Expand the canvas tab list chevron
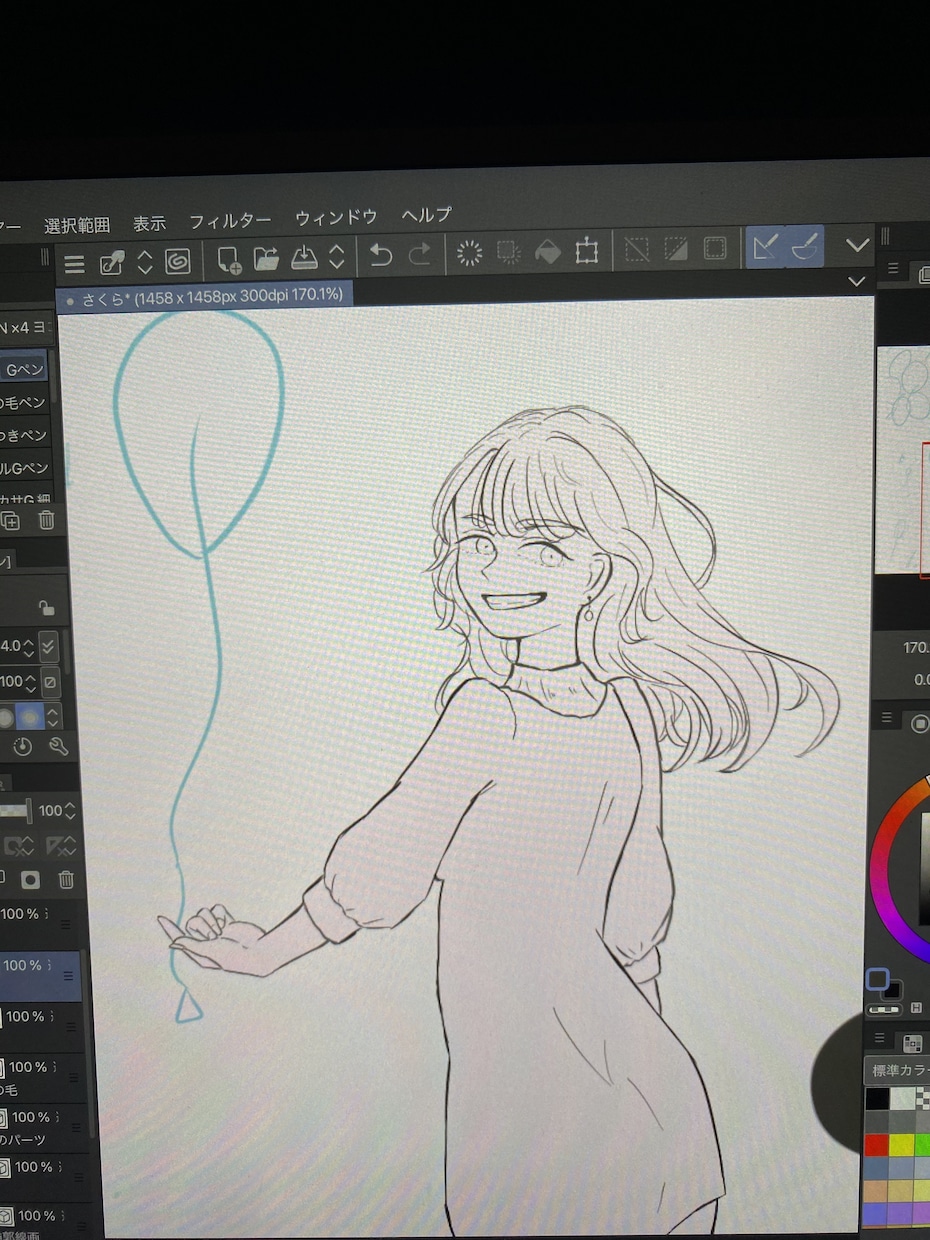930x1240 pixels. point(856,282)
